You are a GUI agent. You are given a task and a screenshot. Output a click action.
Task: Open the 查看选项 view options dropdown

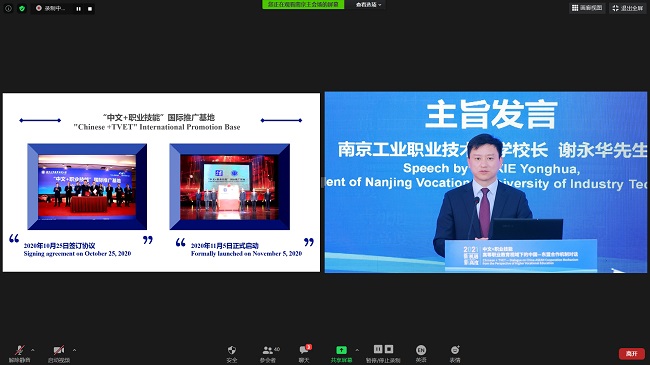(369, 5)
